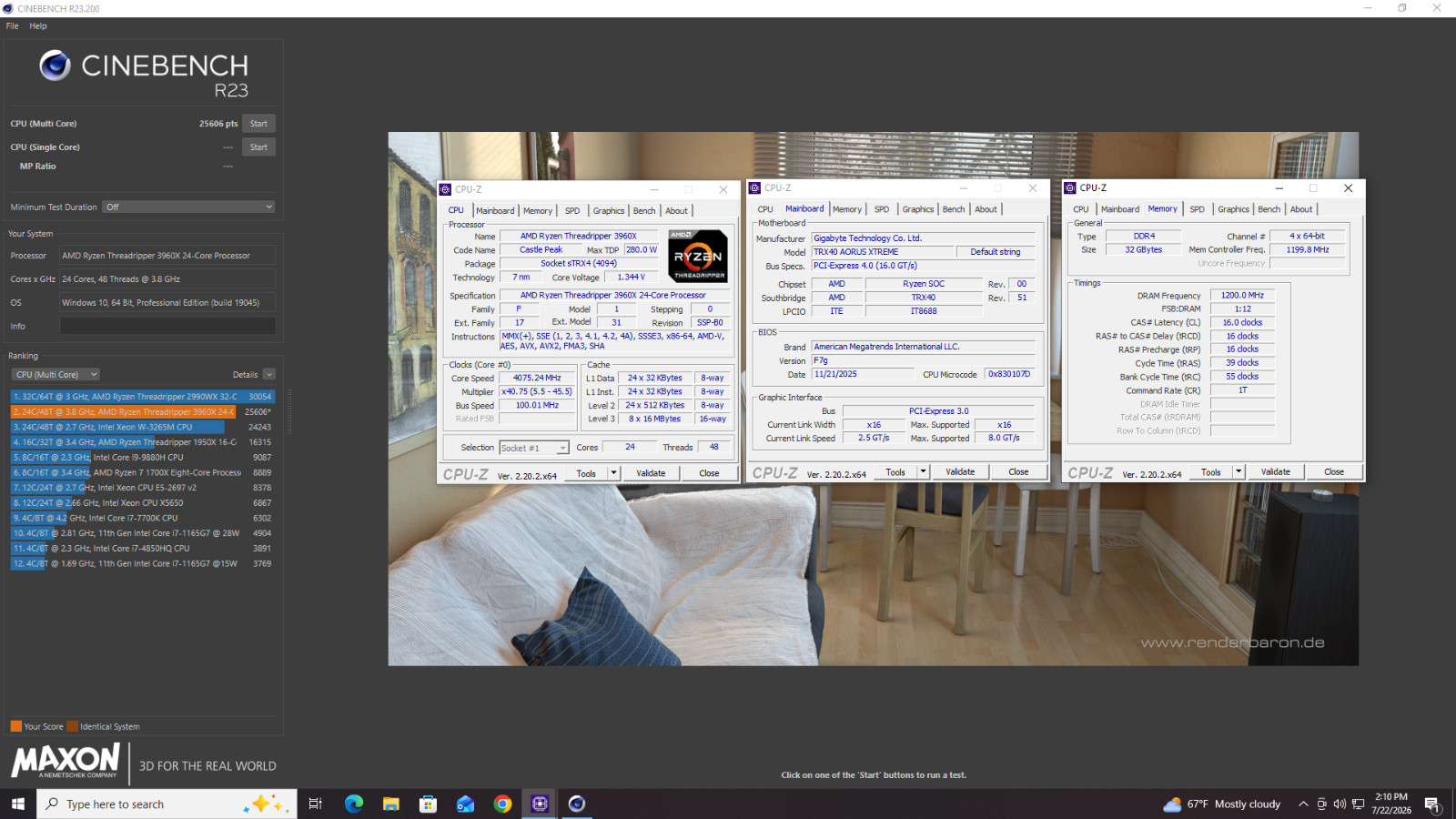
Task: Click the Tools button in the Memory window
Action: click(1210, 472)
